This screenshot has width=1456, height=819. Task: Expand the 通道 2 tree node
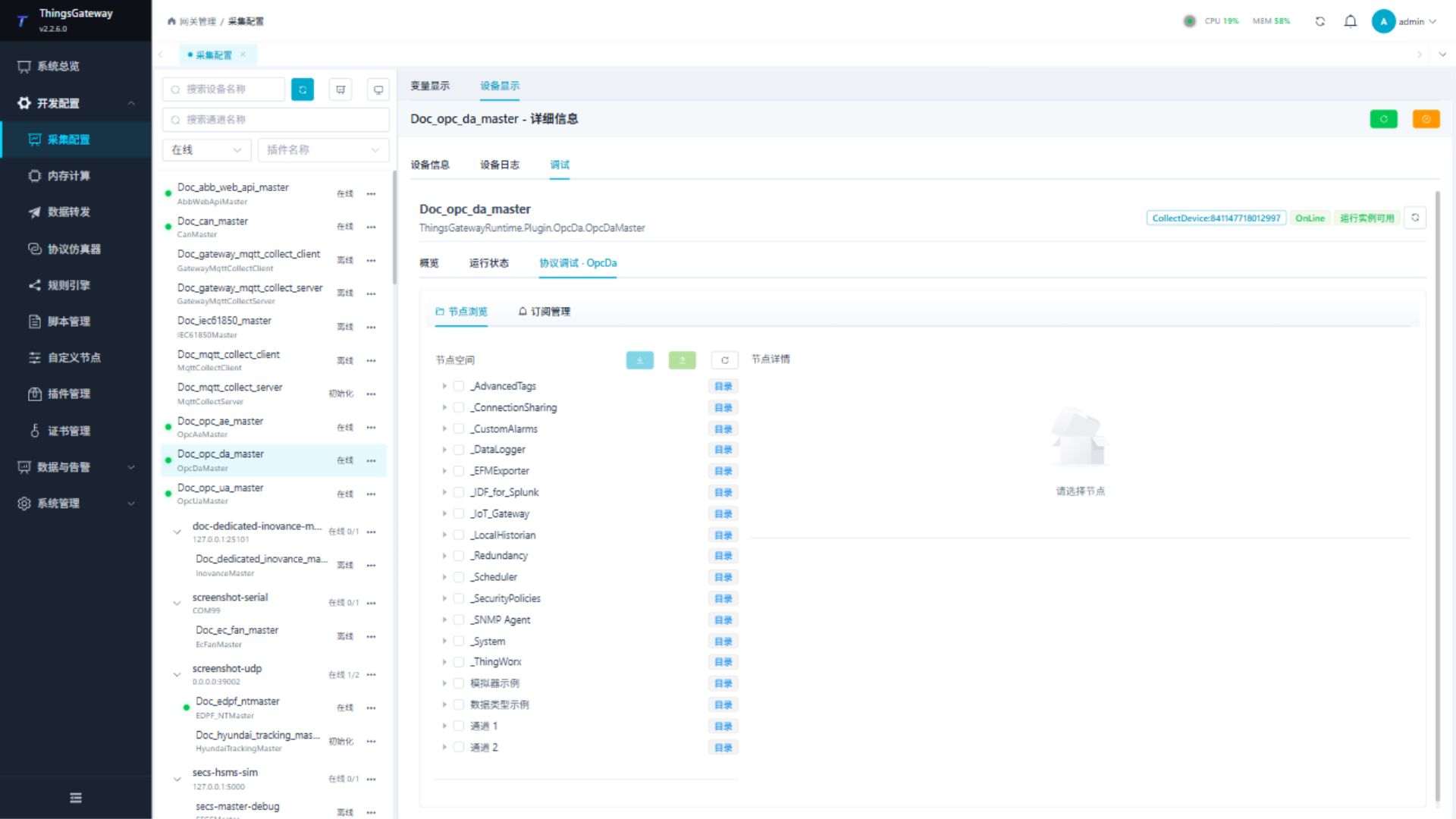(x=444, y=747)
